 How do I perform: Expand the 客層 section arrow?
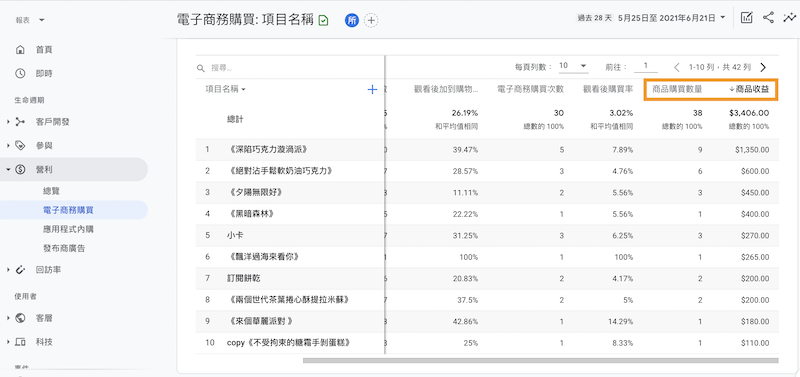pos(8,318)
